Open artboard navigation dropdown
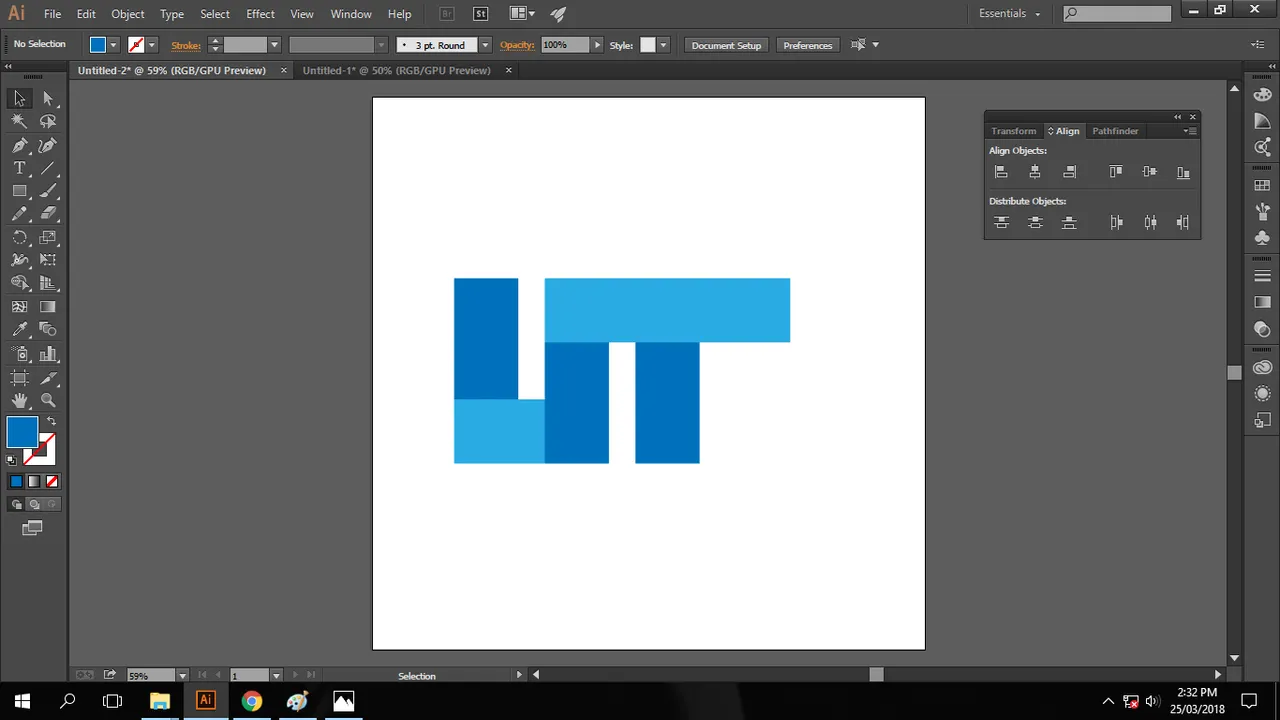 click(x=276, y=676)
